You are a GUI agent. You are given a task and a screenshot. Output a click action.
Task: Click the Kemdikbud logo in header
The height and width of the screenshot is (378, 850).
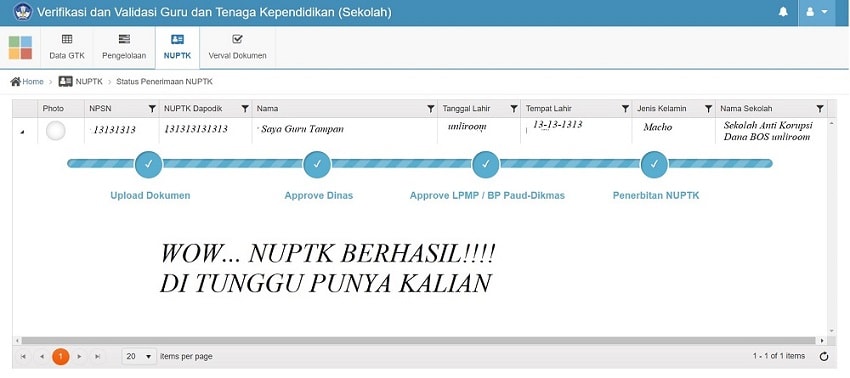[x=23, y=12]
